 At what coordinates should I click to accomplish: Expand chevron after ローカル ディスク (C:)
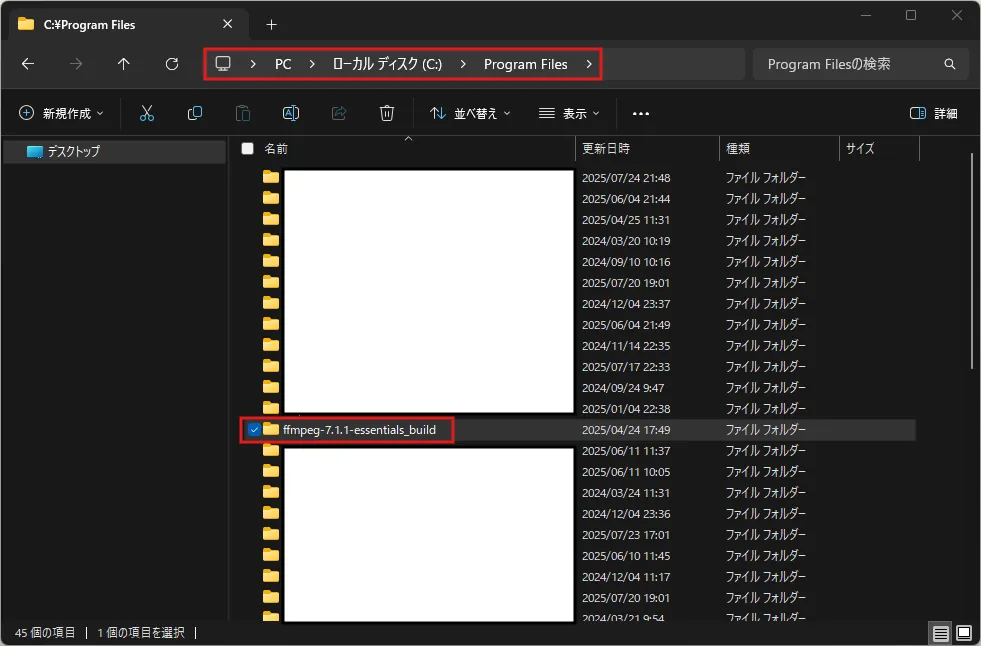point(463,64)
